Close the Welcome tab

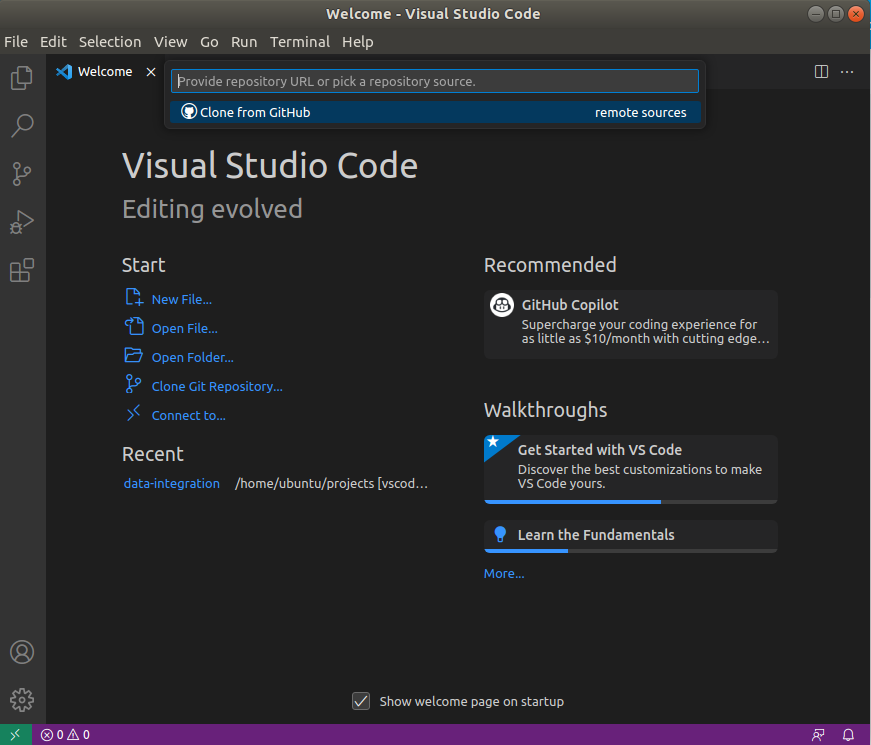[151, 72]
